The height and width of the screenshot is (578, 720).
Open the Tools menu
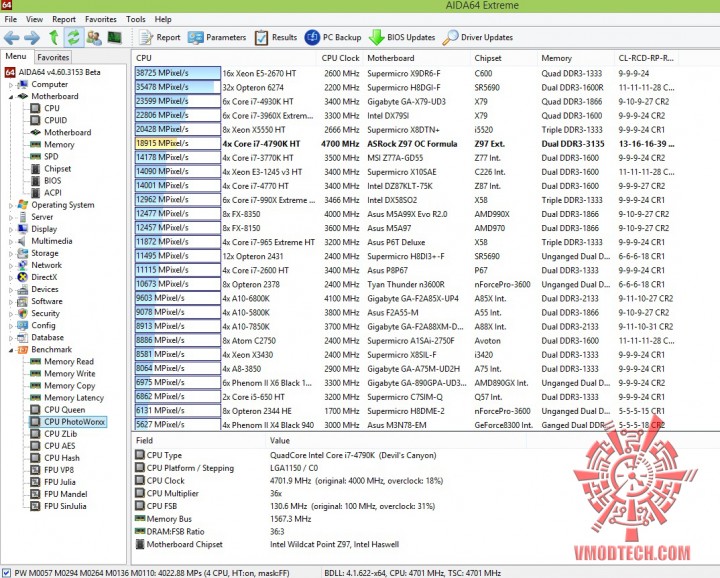click(135, 19)
